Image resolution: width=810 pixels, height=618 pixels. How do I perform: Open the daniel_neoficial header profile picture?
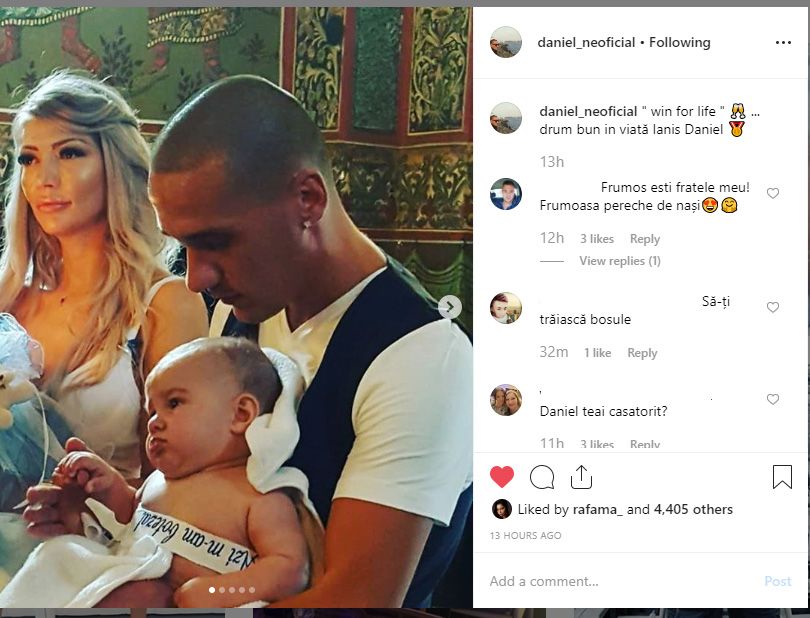[506, 42]
